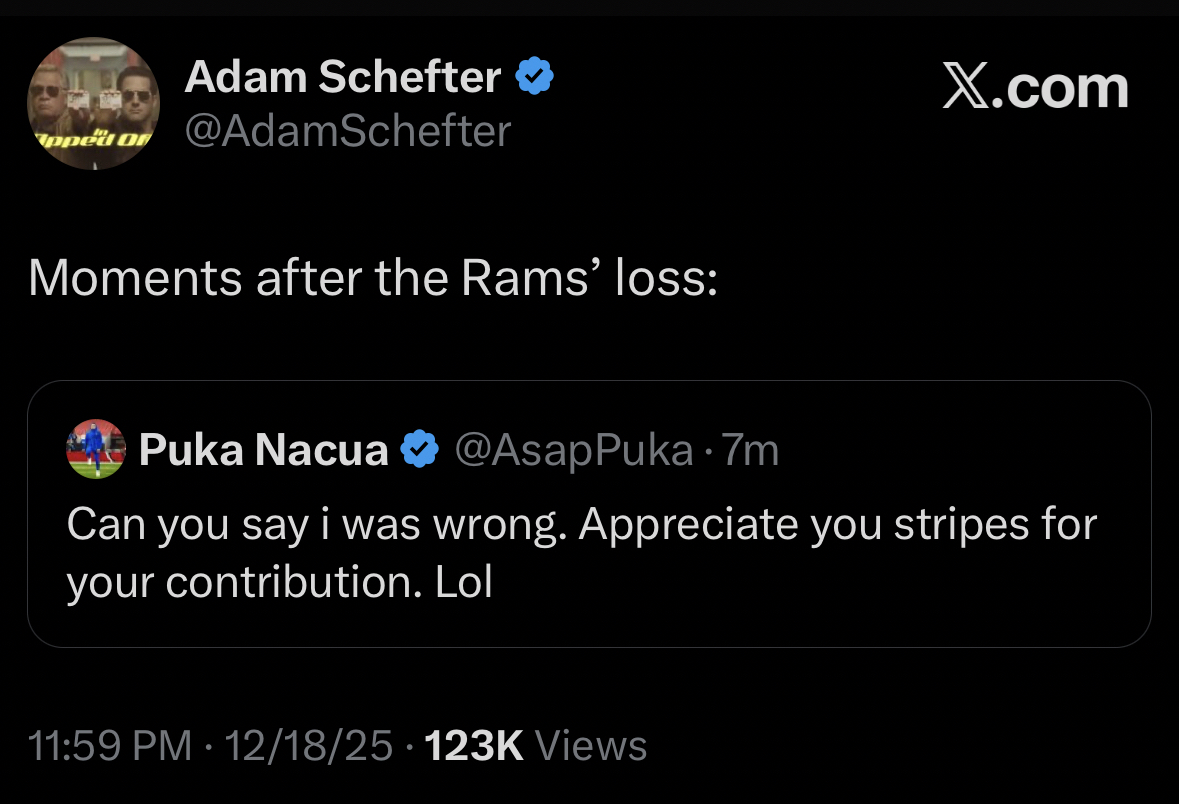The width and height of the screenshot is (1179, 804).
Task: Click the 11:59 PM post time
Action: pyautogui.click(x=110, y=746)
